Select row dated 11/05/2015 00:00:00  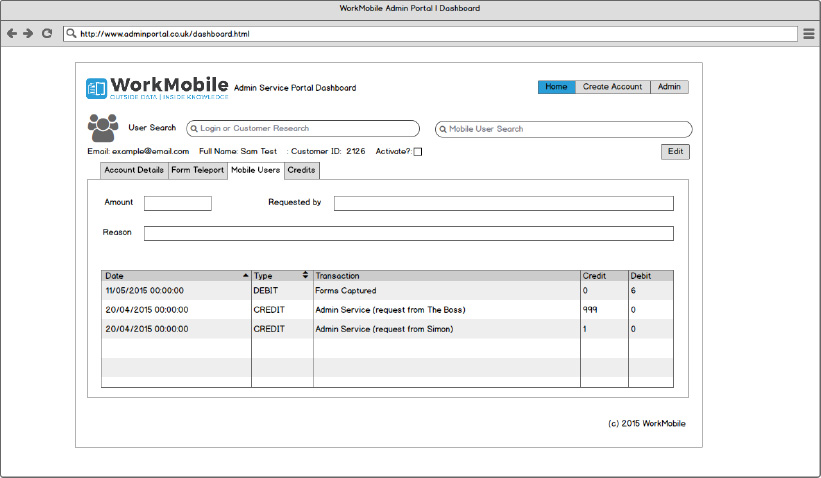[x=387, y=291]
